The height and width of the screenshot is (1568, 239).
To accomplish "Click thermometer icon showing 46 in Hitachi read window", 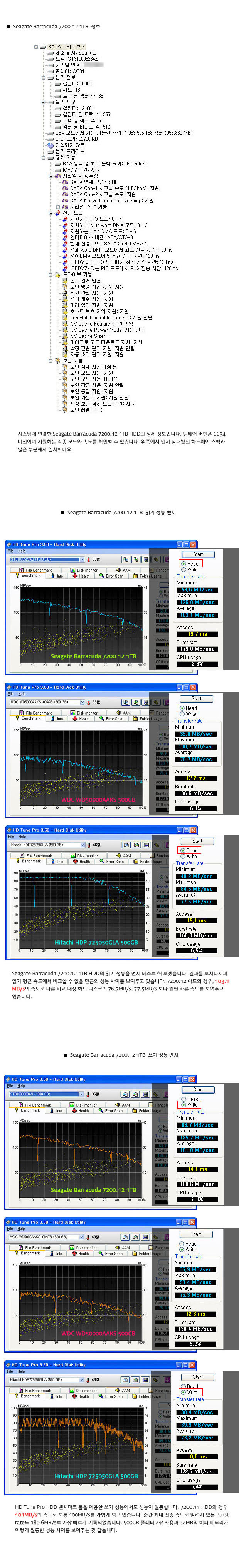I will click(x=89, y=845).
